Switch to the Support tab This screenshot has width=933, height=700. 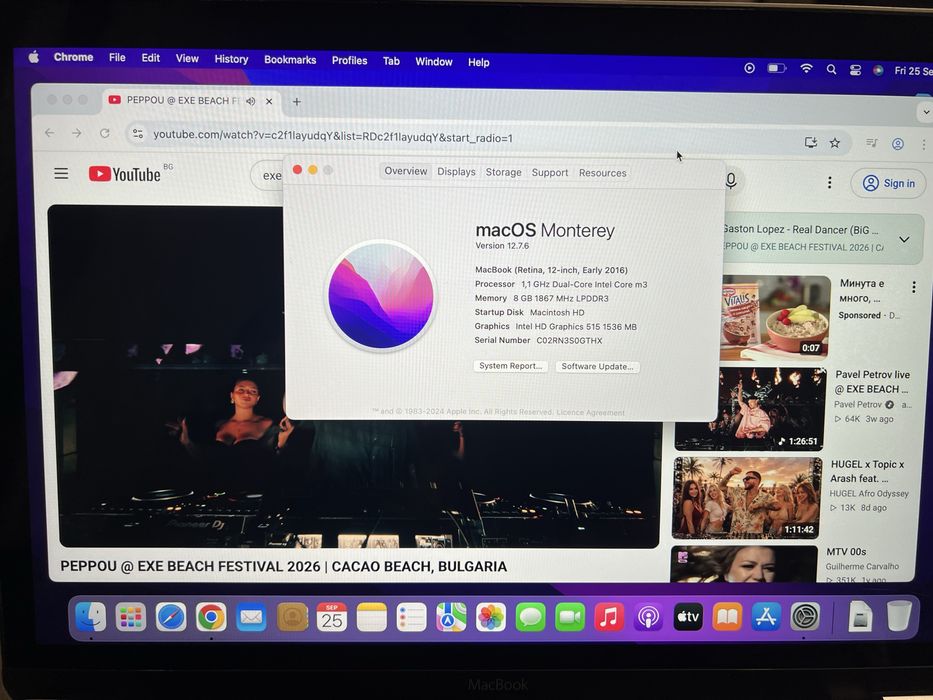pos(550,173)
